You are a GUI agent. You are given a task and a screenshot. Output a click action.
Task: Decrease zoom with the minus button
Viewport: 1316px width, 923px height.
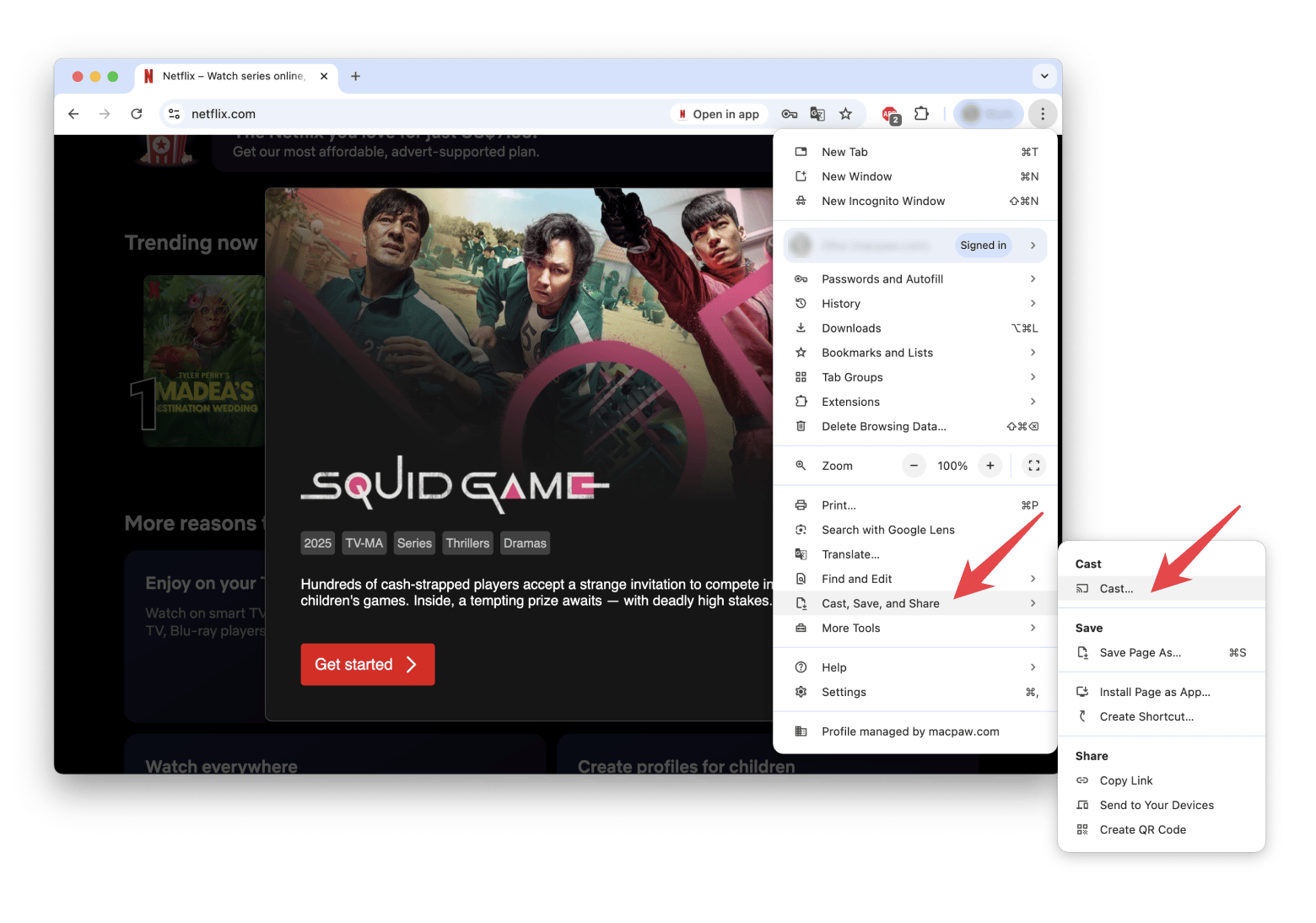[914, 466]
